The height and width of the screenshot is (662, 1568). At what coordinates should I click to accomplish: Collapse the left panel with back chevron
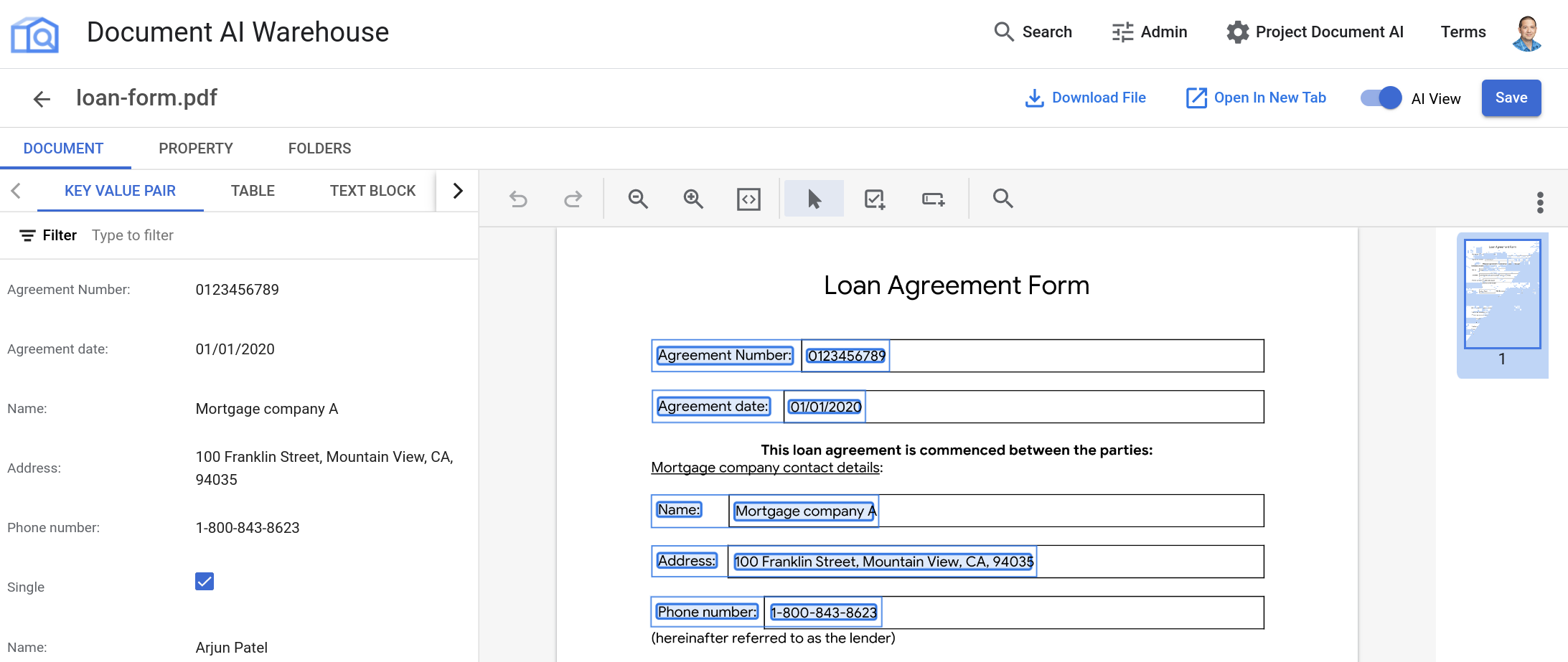click(x=15, y=191)
